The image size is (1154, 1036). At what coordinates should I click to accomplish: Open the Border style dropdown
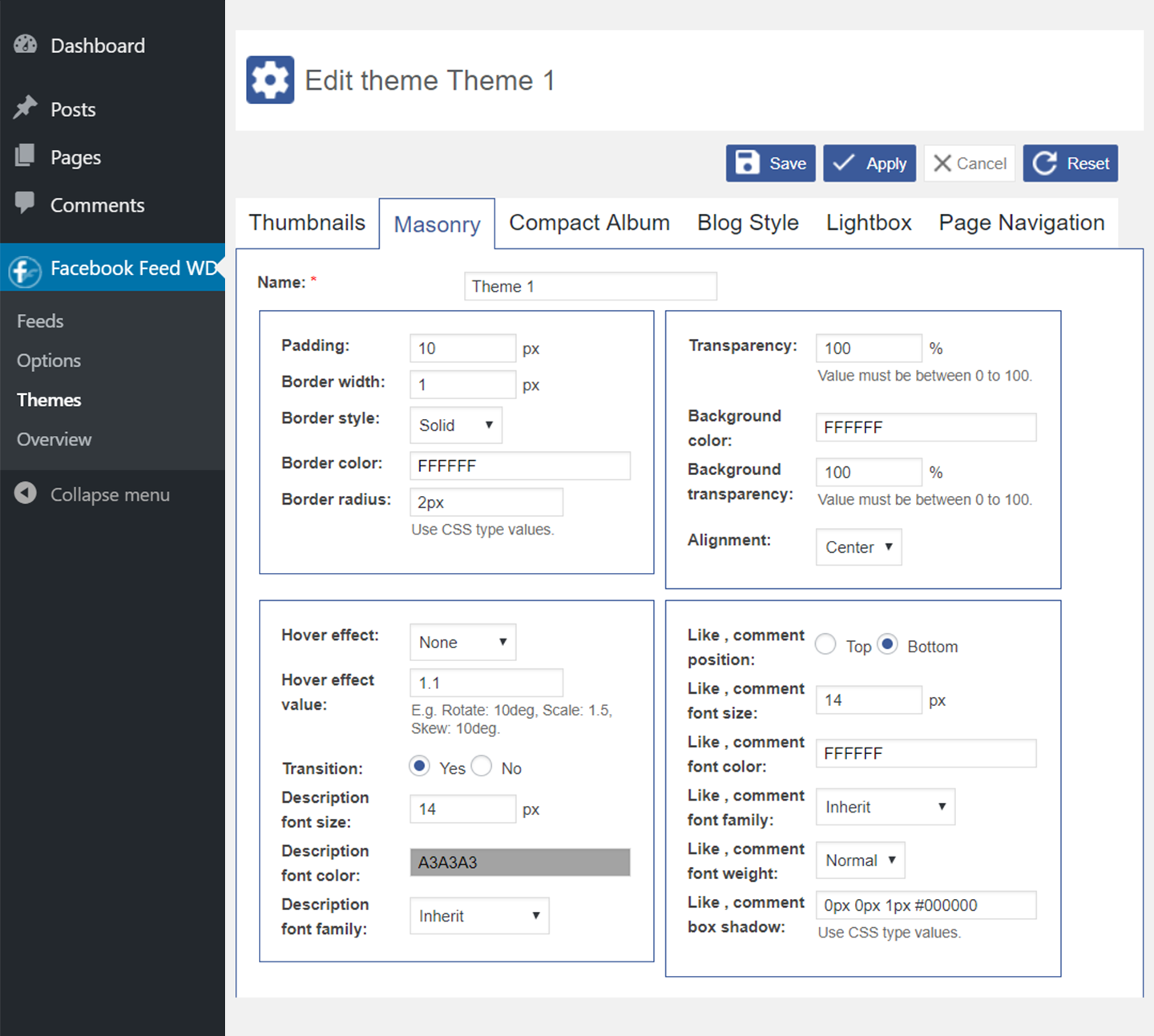[x=456, y=425]
